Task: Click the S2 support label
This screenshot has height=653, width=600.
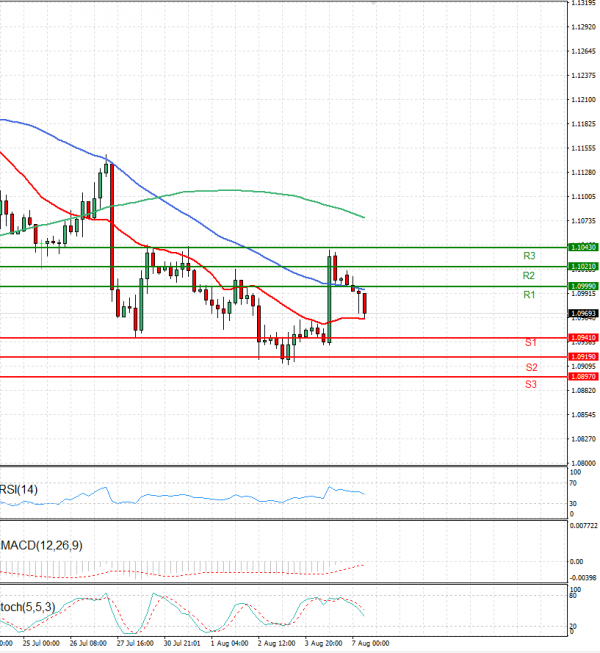Action: point(531,367)
